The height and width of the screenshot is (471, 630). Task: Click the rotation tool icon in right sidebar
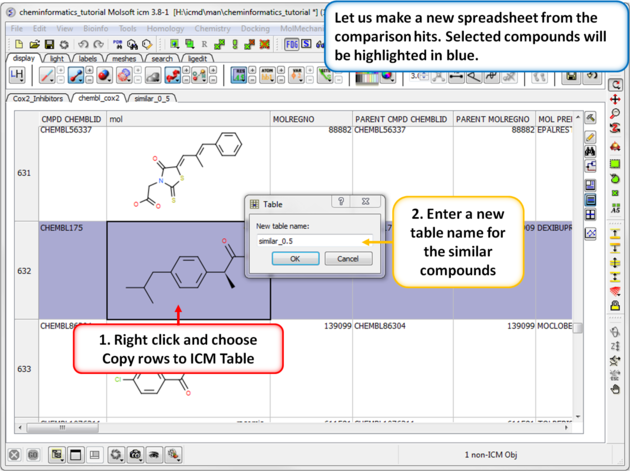coord(615,85)
